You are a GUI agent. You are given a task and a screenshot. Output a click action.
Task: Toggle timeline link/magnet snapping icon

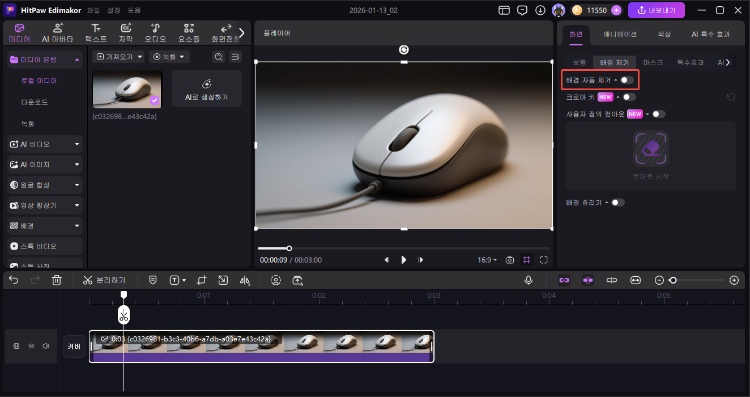(x=564, y=280)
